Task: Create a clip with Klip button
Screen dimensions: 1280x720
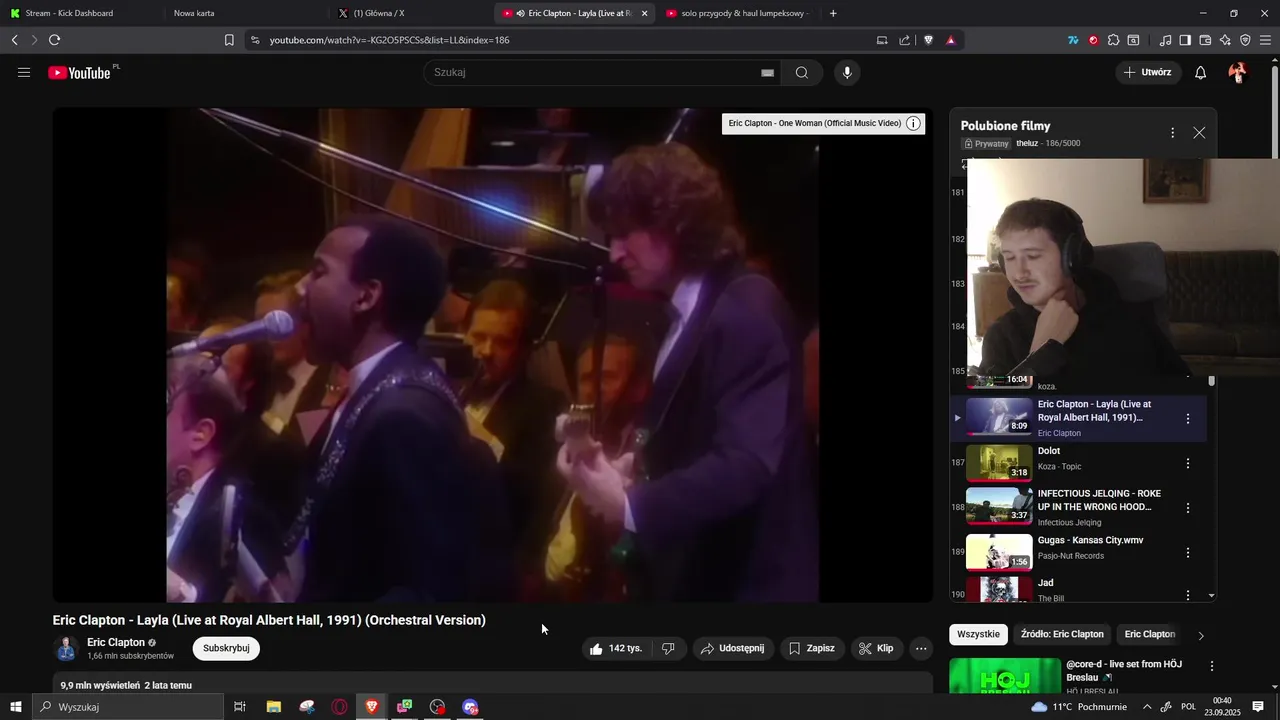Action: tap(876, 648)
